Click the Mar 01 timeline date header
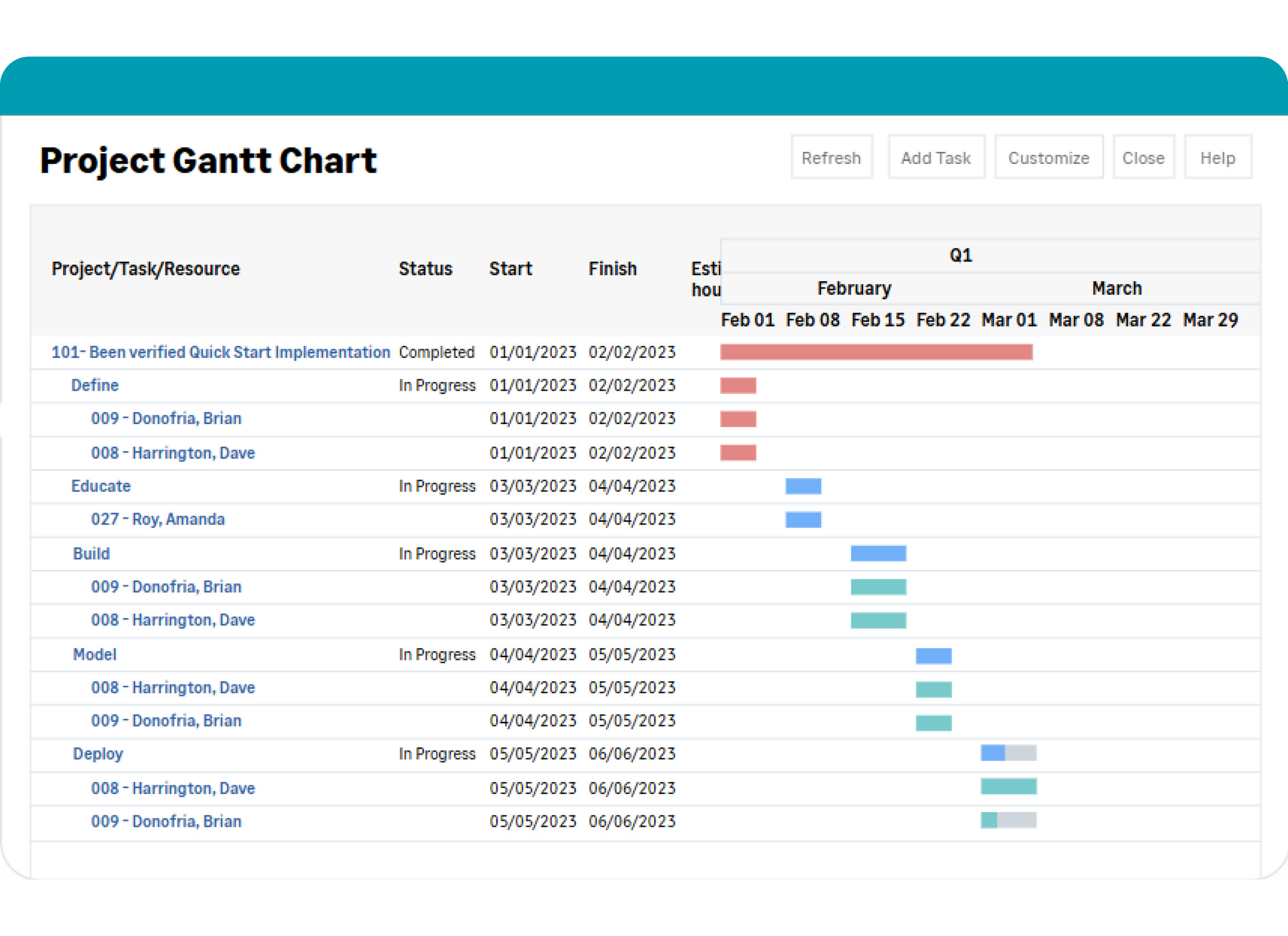Viewport: 1288px width, 936px height. (1008, 321)
